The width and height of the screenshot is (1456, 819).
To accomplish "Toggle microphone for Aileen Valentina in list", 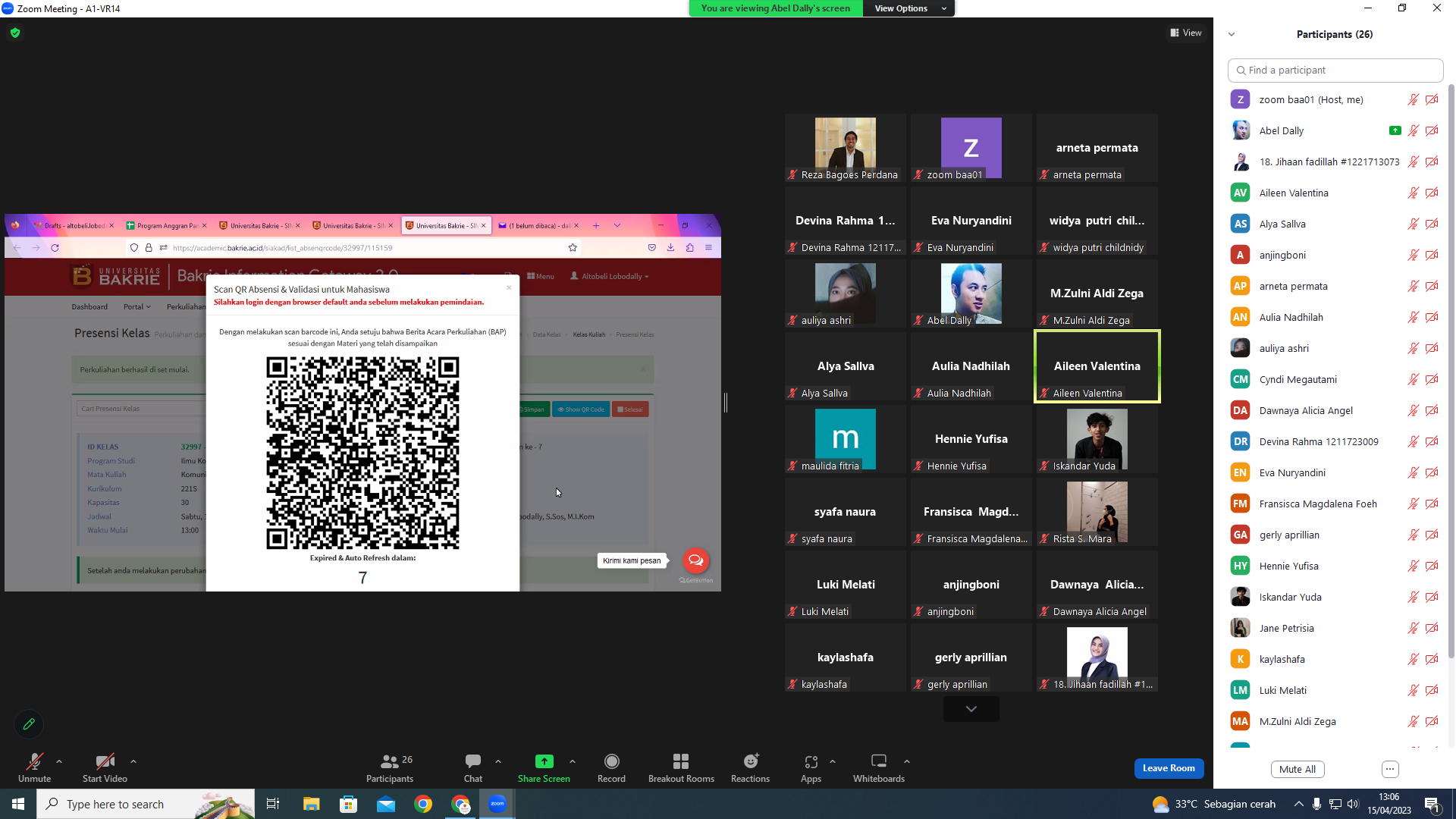I will (1414, 193).
